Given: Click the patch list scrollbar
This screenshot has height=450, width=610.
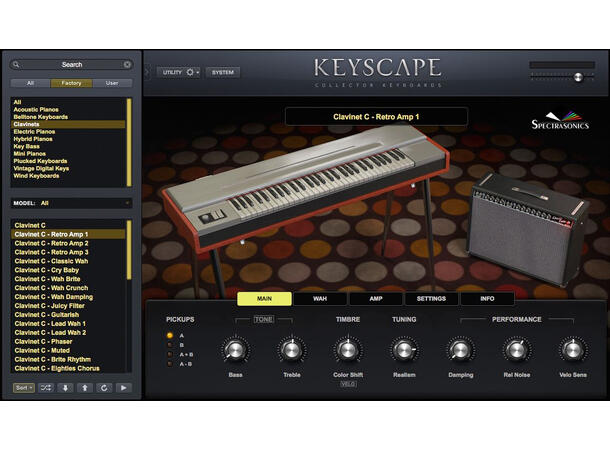Looking at the screenshot, I should 129,250.
